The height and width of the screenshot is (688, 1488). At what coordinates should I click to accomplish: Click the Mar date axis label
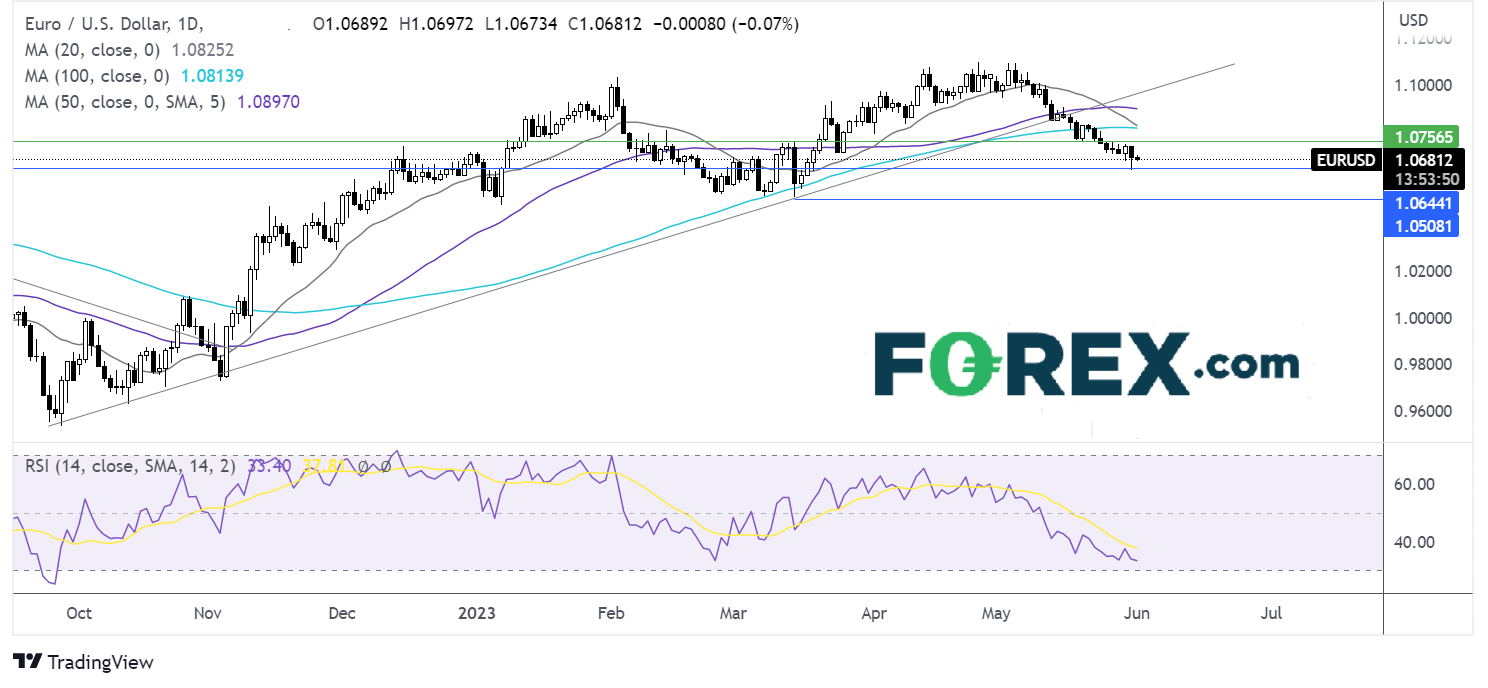[x=734, y=612]
